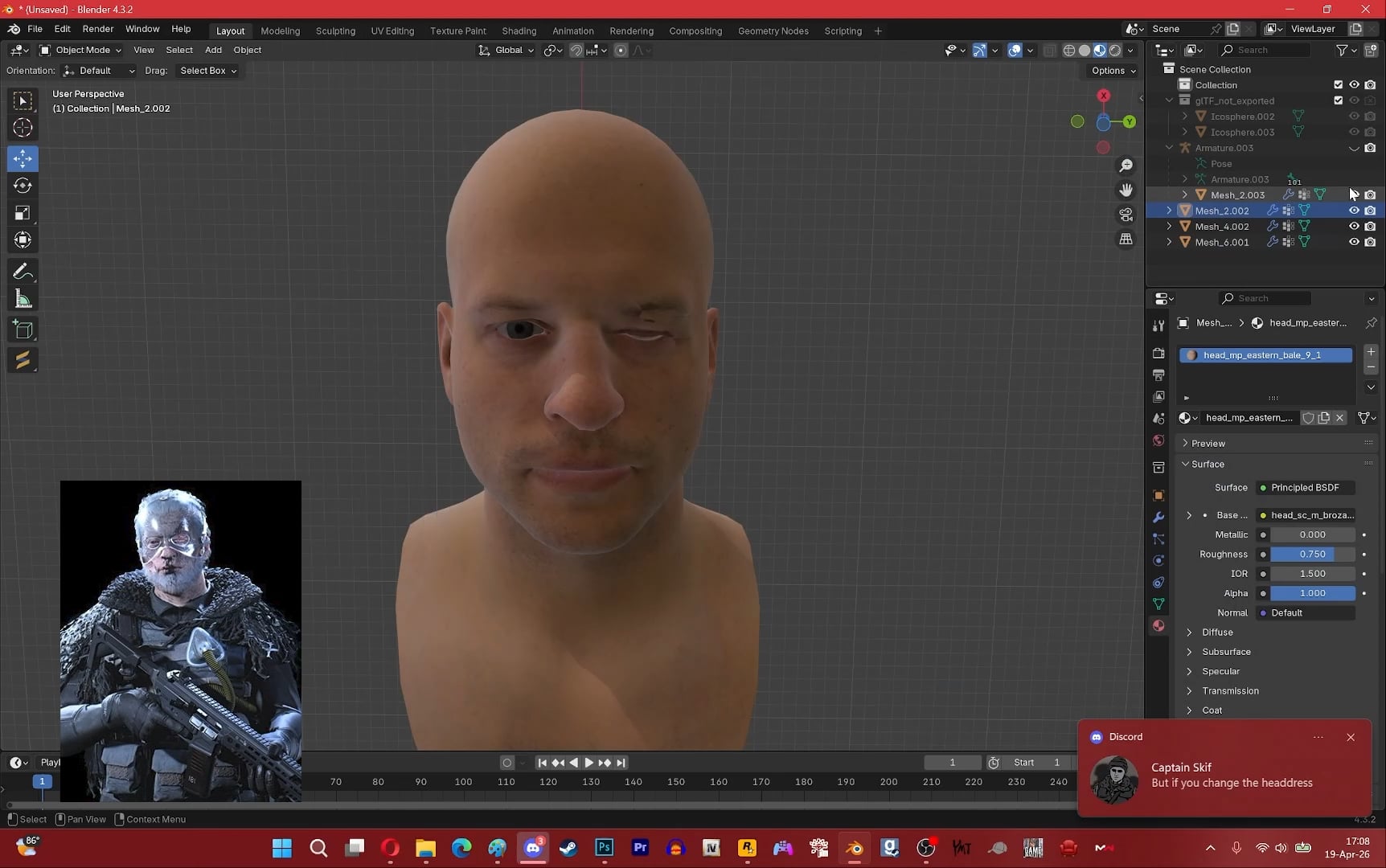The height and width of the screenshot is (868, 1386).
Task: Open the Modifiers wrench properties tab
Action: tap(1158, 517)
